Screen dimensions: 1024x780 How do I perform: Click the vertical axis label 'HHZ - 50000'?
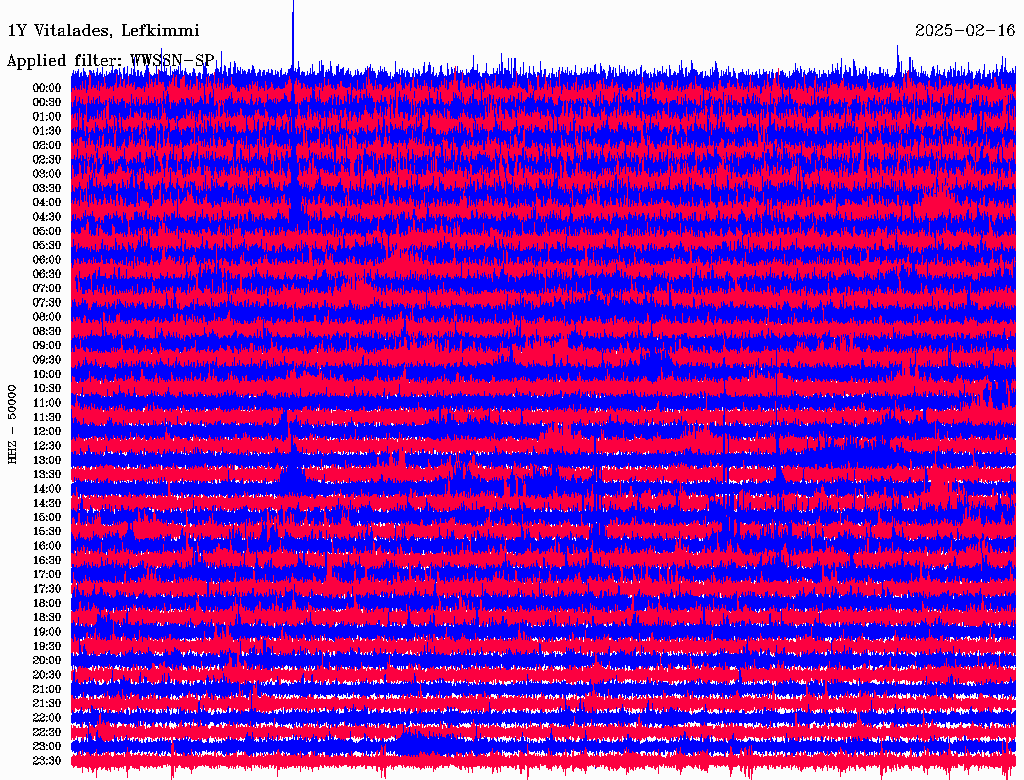point(12,425)
